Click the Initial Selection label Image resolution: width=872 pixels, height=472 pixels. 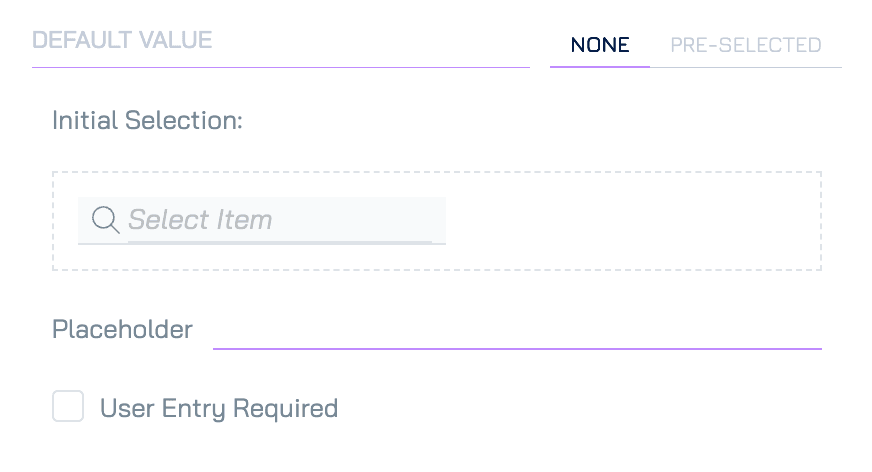pos(147,120)
